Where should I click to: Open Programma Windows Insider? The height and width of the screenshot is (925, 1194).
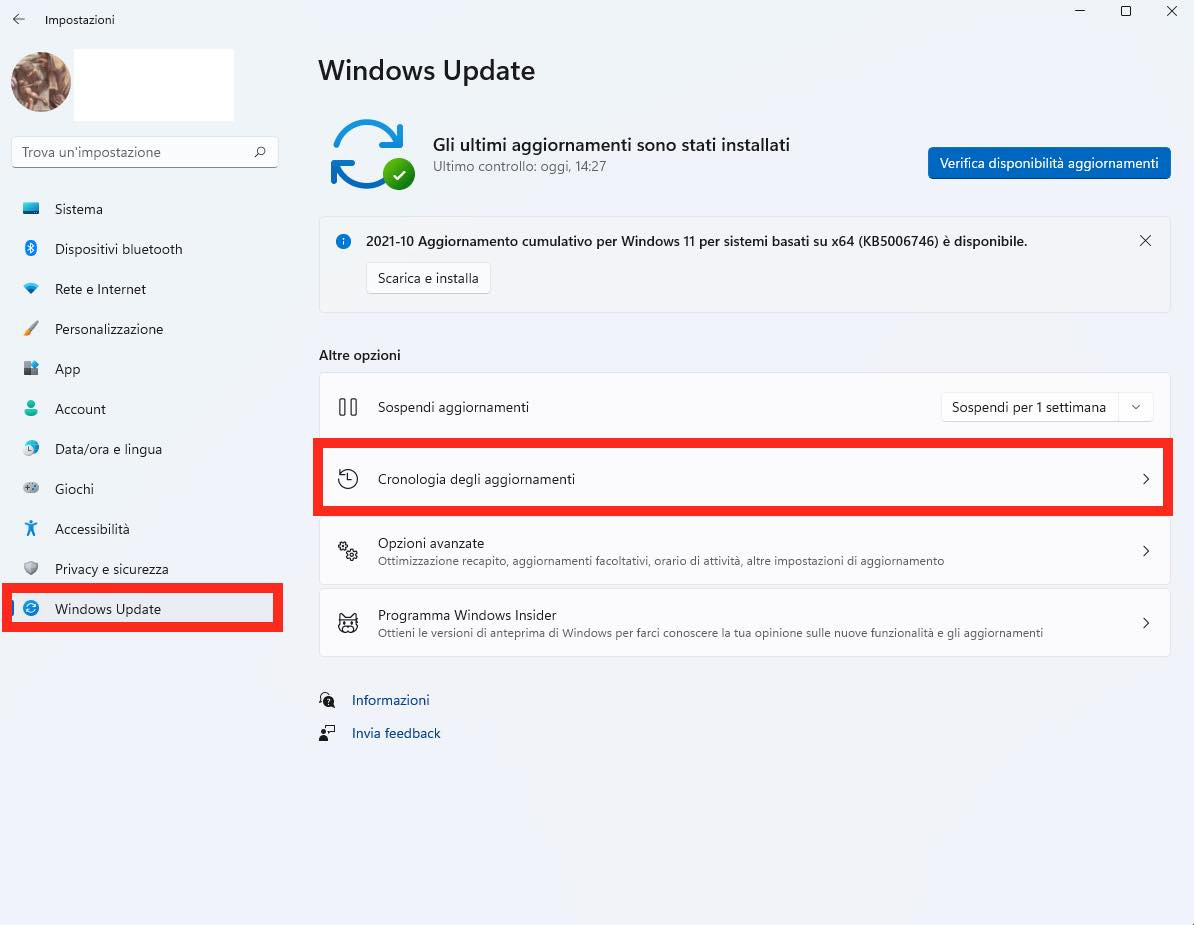(744, 623)
